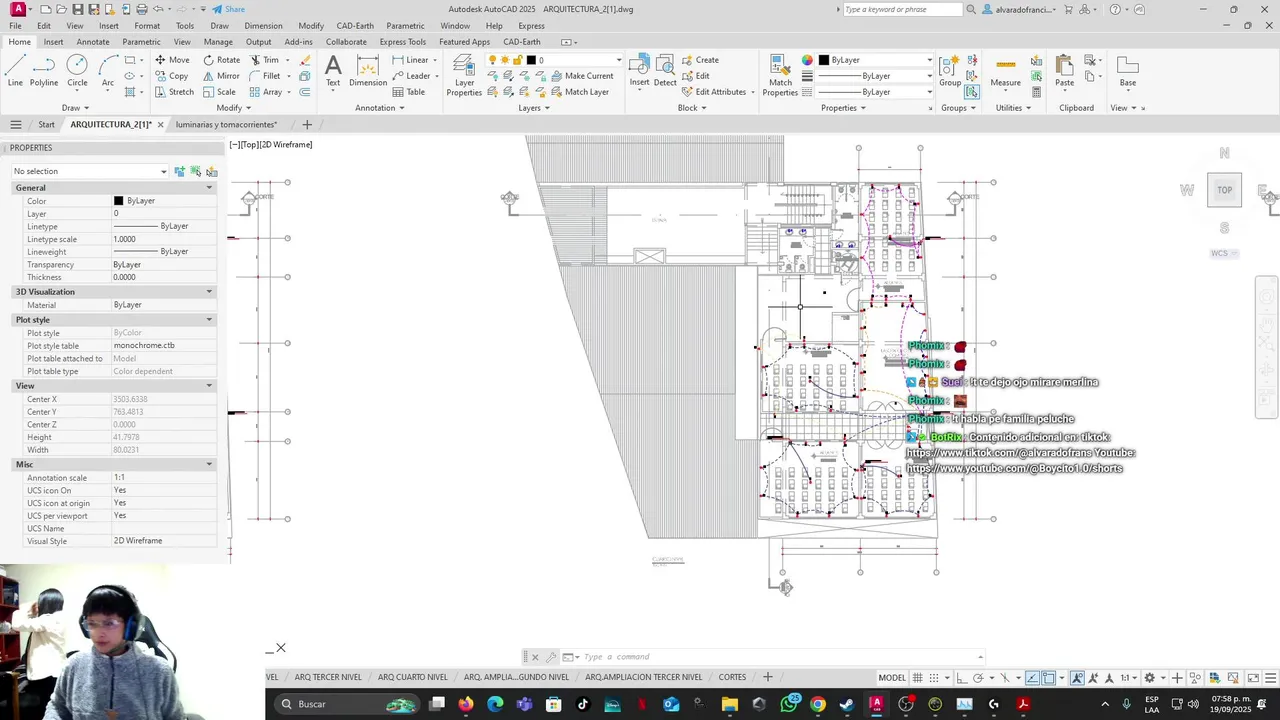Click the Share button
The width and height of the screenshot is (1280, 720).
coord(229,9)
